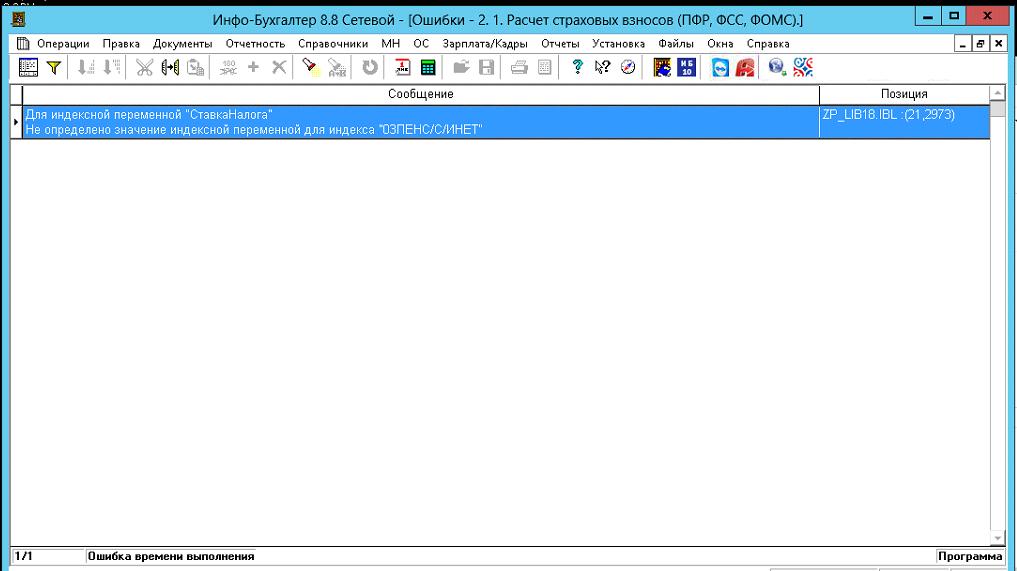Screen dimensions: 1017x571
Task: Open the МН menu
Action: 390,43
